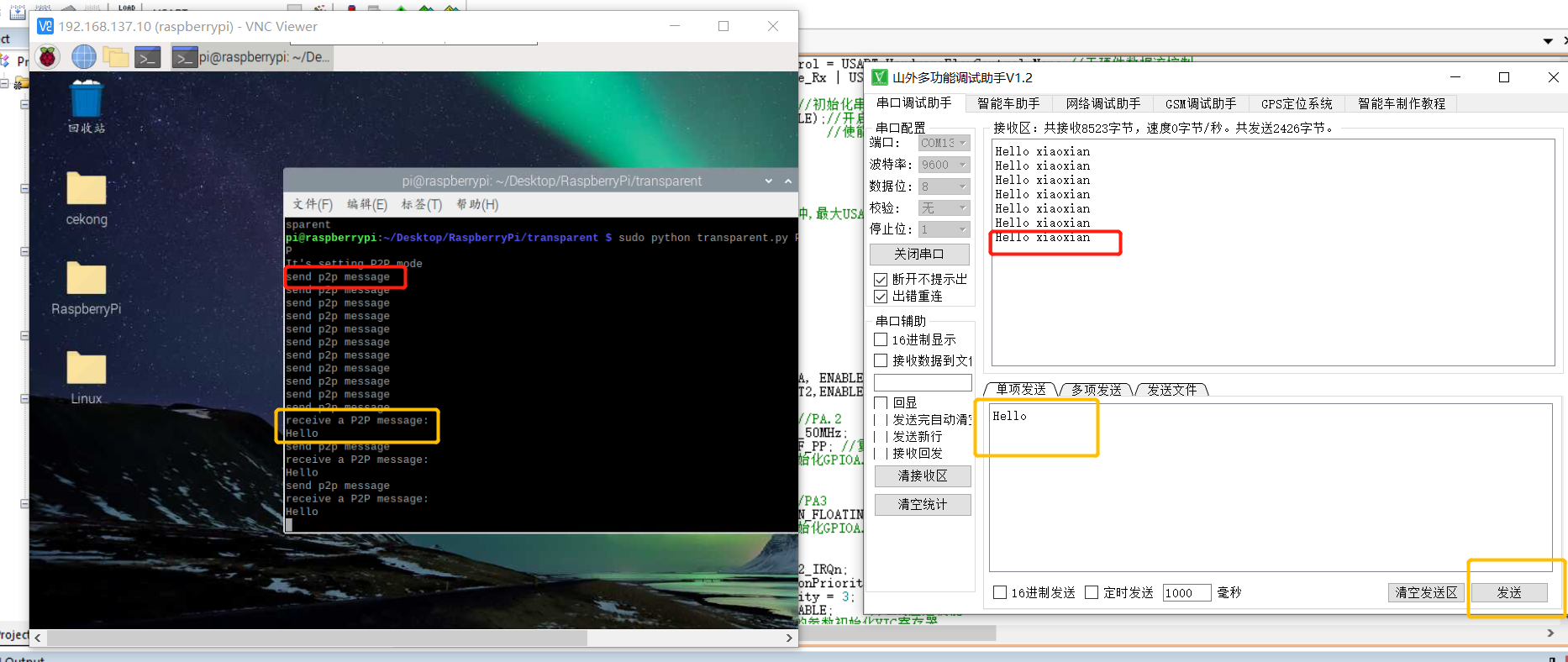This screenshot has height=662, width=1568.
Task: Select the pi@raspberrypi terminal taskbar entry
Action: (x=251, y=57)
